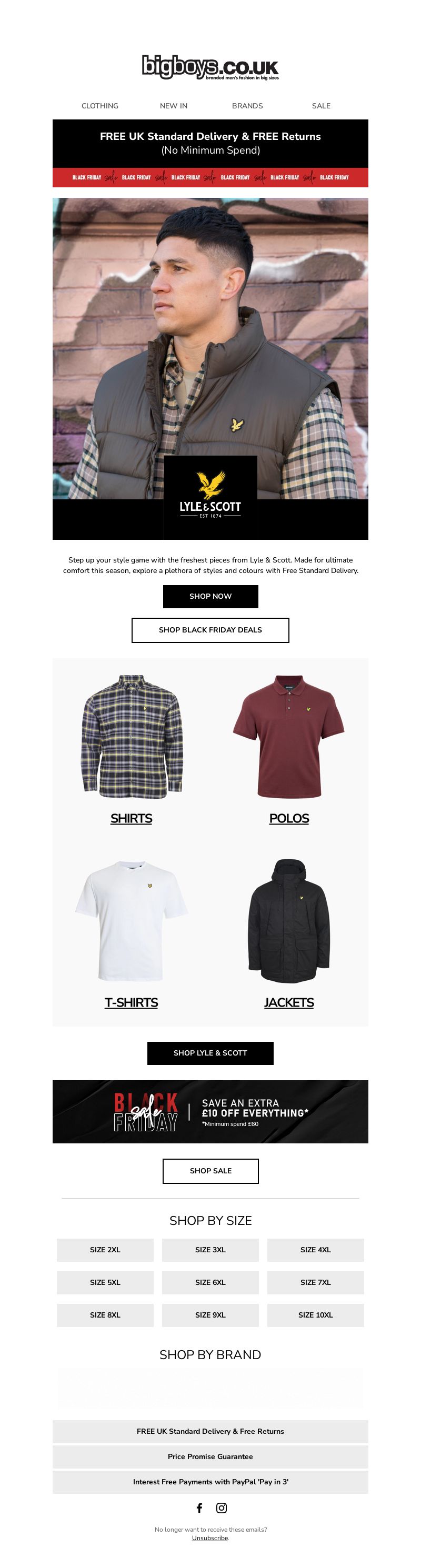The height and width of the screenshot is (1568, 421).
Task: Click the Facebook icon in the footer
Action: [199, 1507]
